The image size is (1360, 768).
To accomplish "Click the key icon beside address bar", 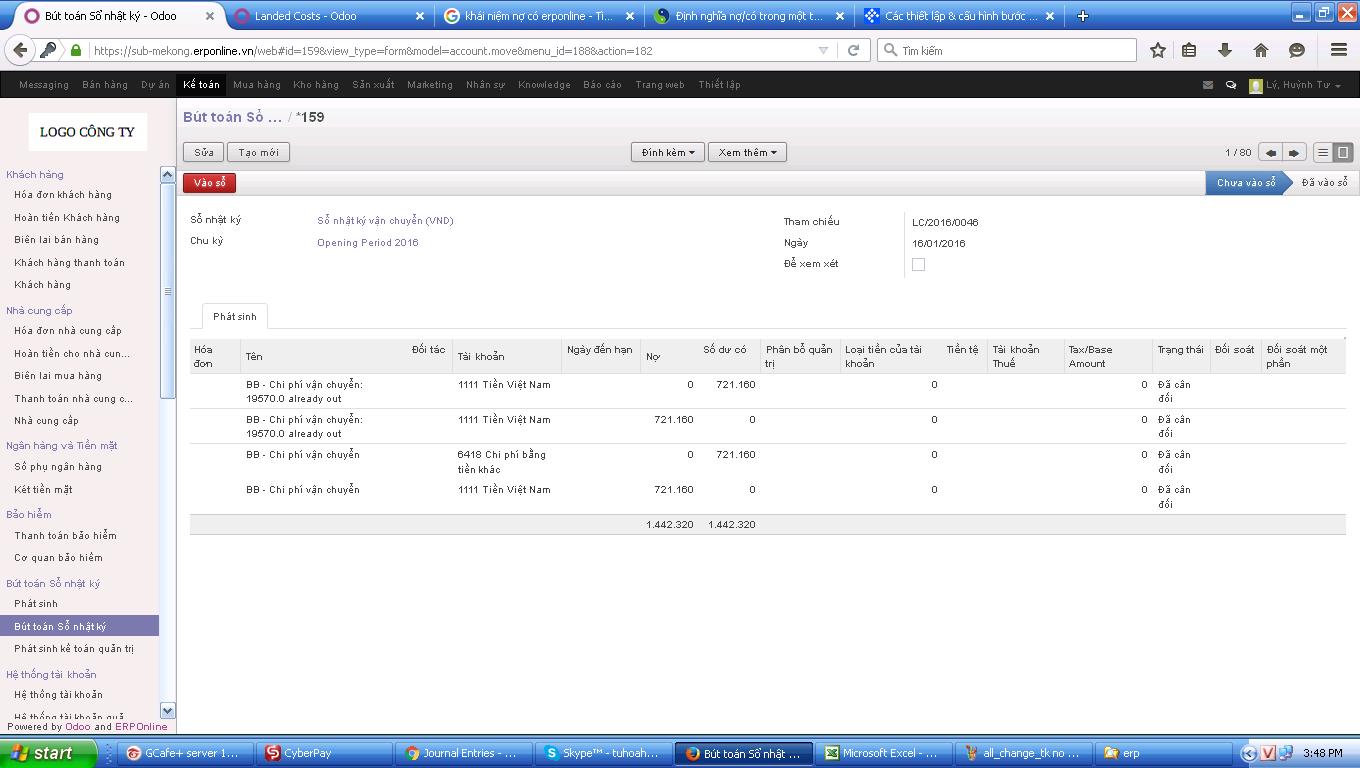I will (48, 50).
